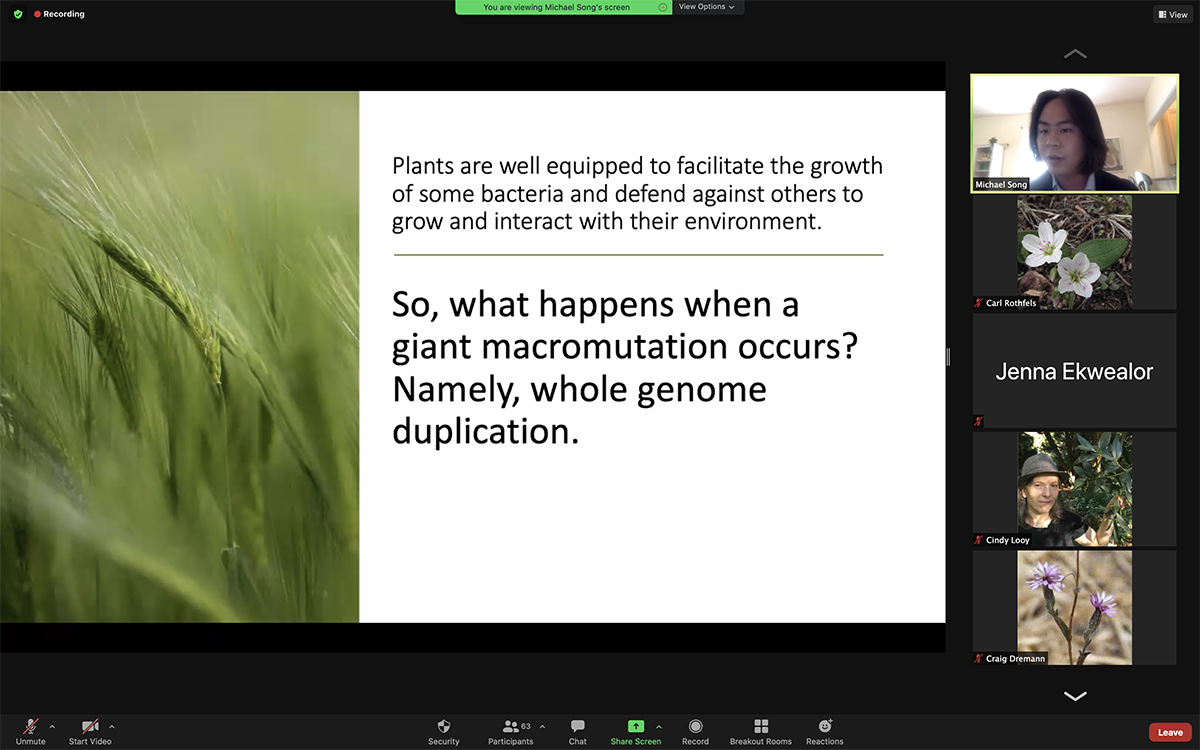Viewport: 1200px width, 750px height.
Task: Click the slide heading about giant macromutation
Action: click(x=625, y=367)
